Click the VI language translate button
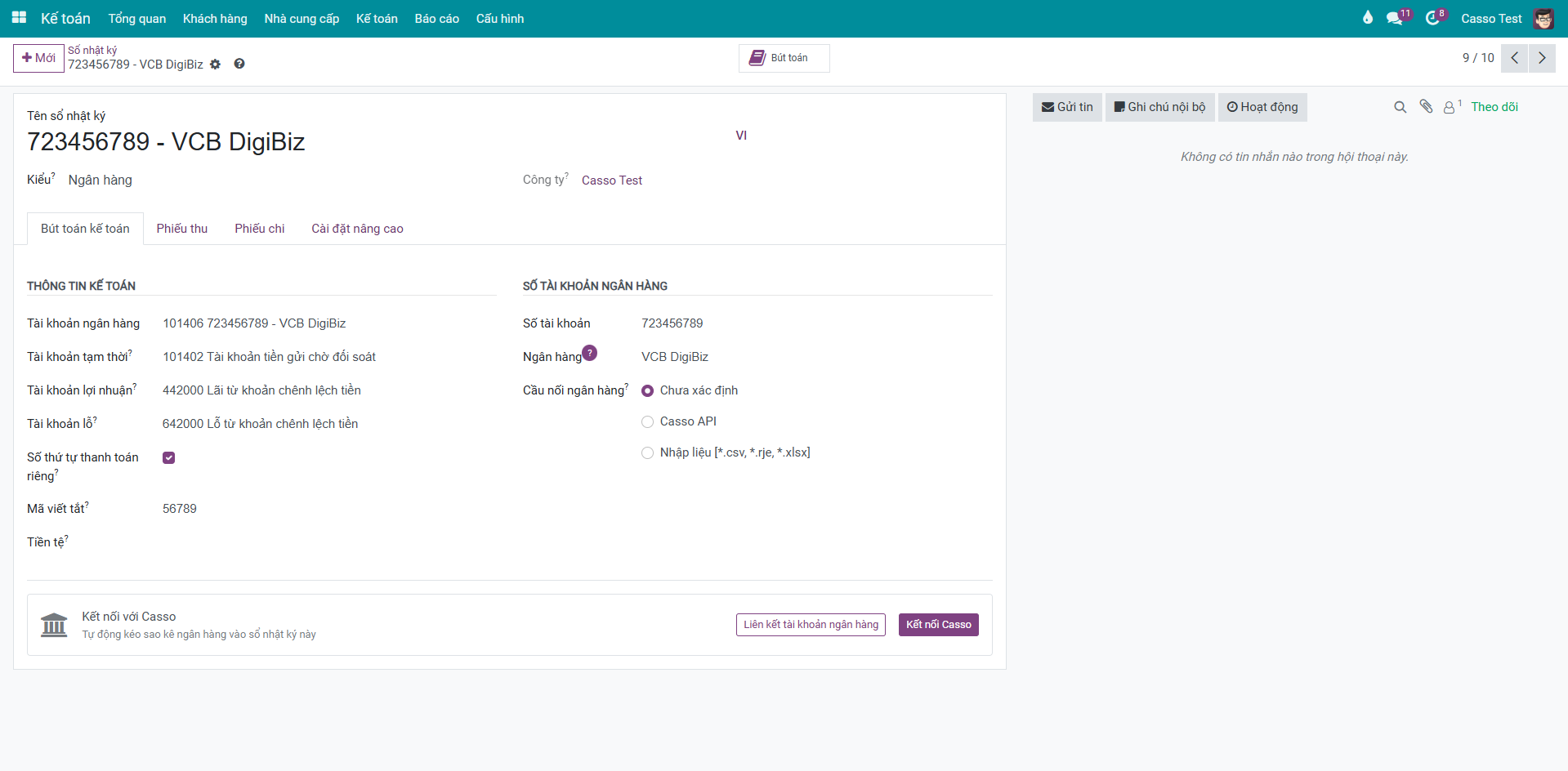1568x771 pixels. coord(741,136)
